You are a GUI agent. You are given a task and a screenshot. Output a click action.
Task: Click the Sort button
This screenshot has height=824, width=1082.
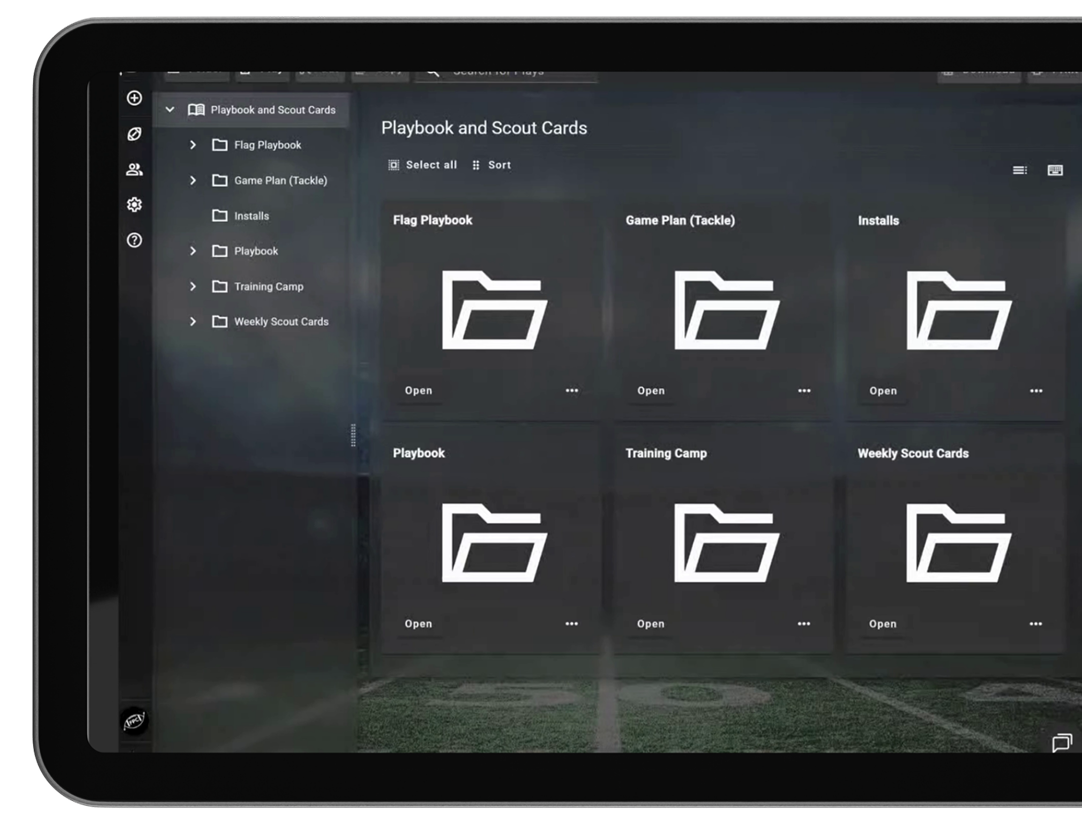tap(491, 165)
